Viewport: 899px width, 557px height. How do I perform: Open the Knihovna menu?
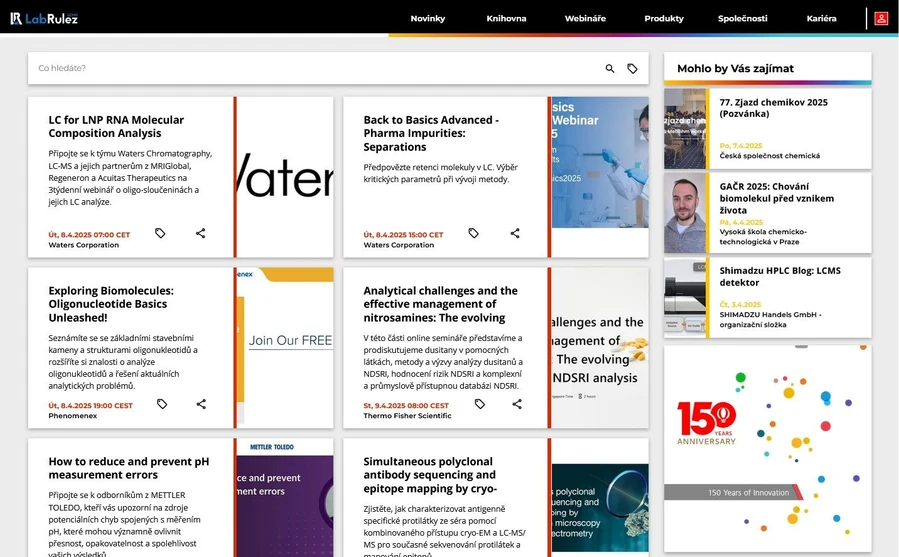[x=506, y=18]
